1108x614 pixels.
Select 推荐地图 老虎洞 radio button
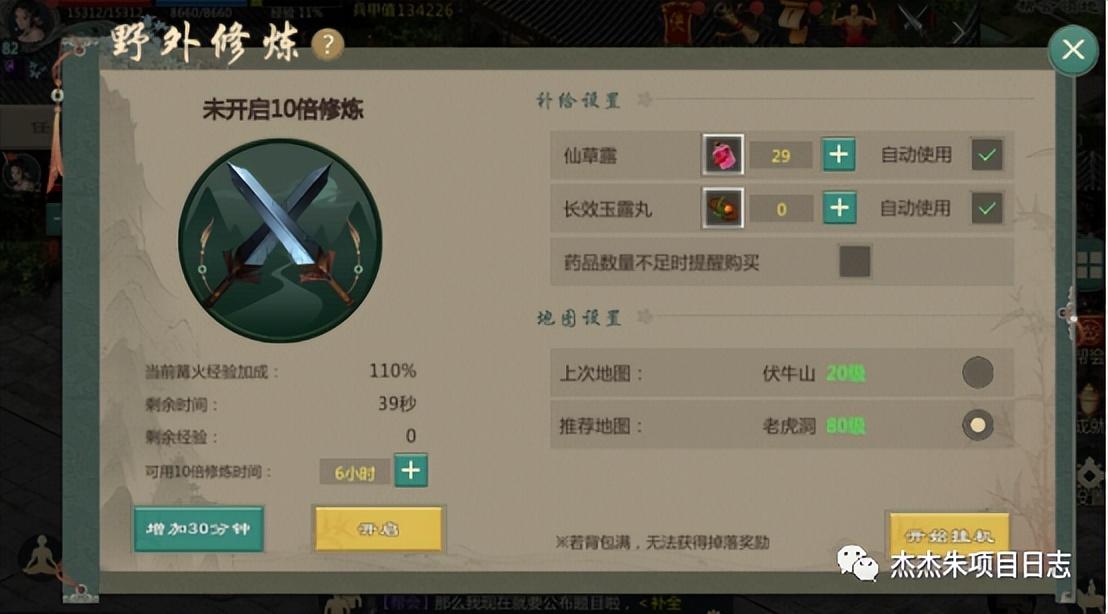coord(977,425)
